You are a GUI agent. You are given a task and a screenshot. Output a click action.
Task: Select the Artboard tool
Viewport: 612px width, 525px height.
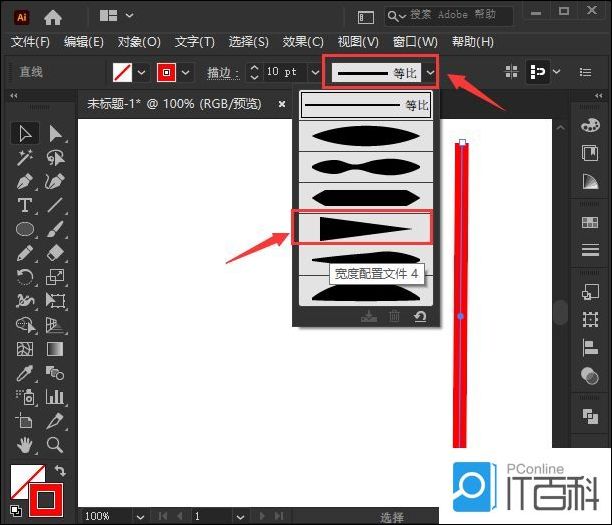[x=25, y=421]
